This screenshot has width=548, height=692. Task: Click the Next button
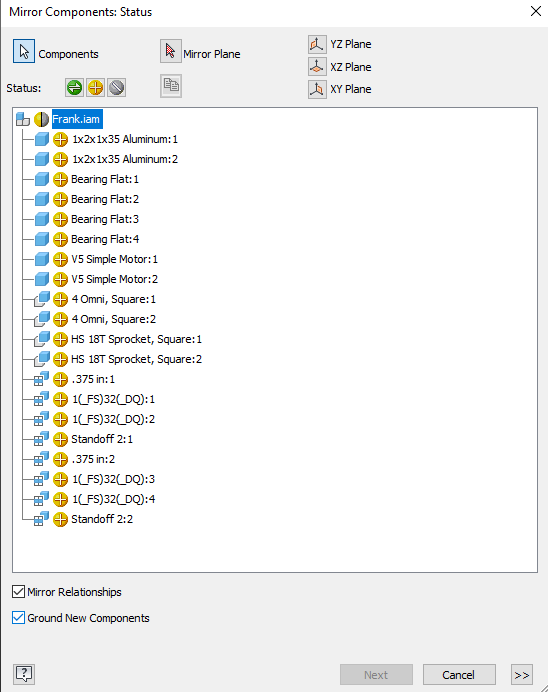pos(376,674)
